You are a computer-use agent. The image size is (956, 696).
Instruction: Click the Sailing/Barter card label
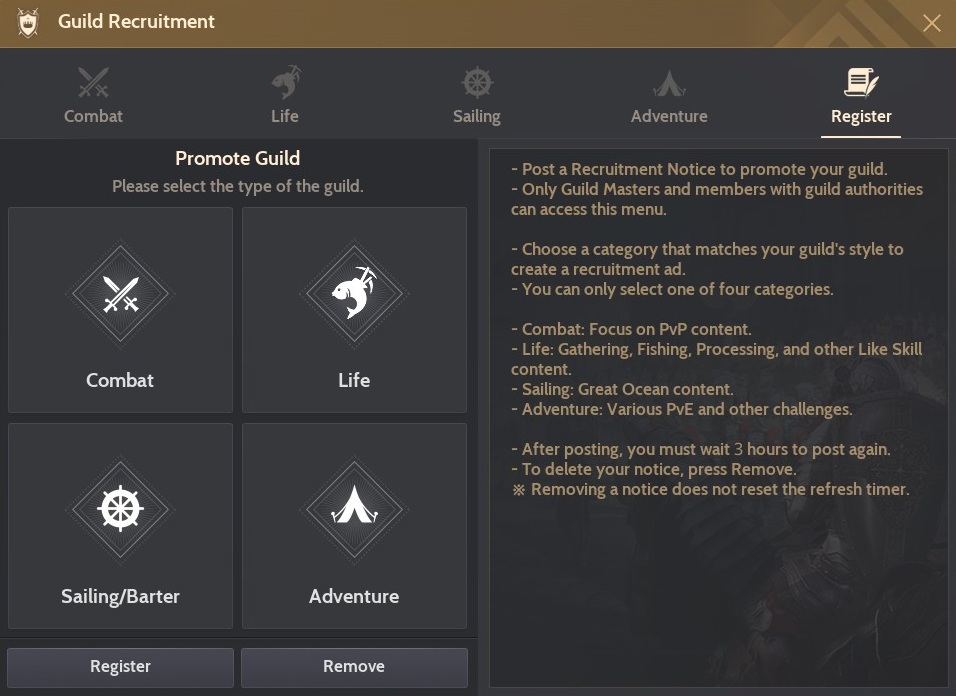point(120,596)
